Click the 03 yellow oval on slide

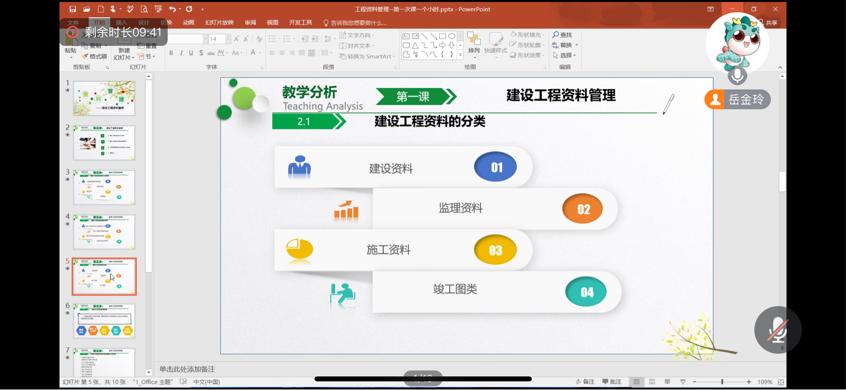tap(495, 250)
